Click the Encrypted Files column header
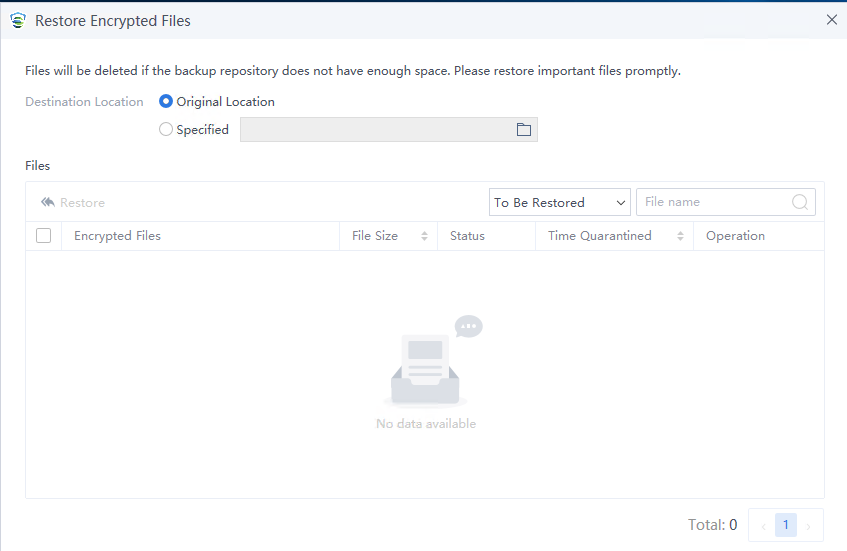The image size is (847, 551). coord(117,236)
